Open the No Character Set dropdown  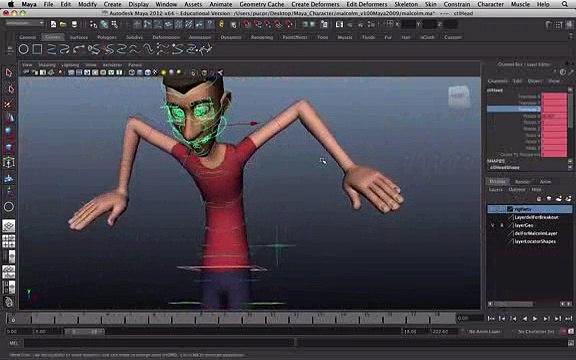tap(536, 331)
